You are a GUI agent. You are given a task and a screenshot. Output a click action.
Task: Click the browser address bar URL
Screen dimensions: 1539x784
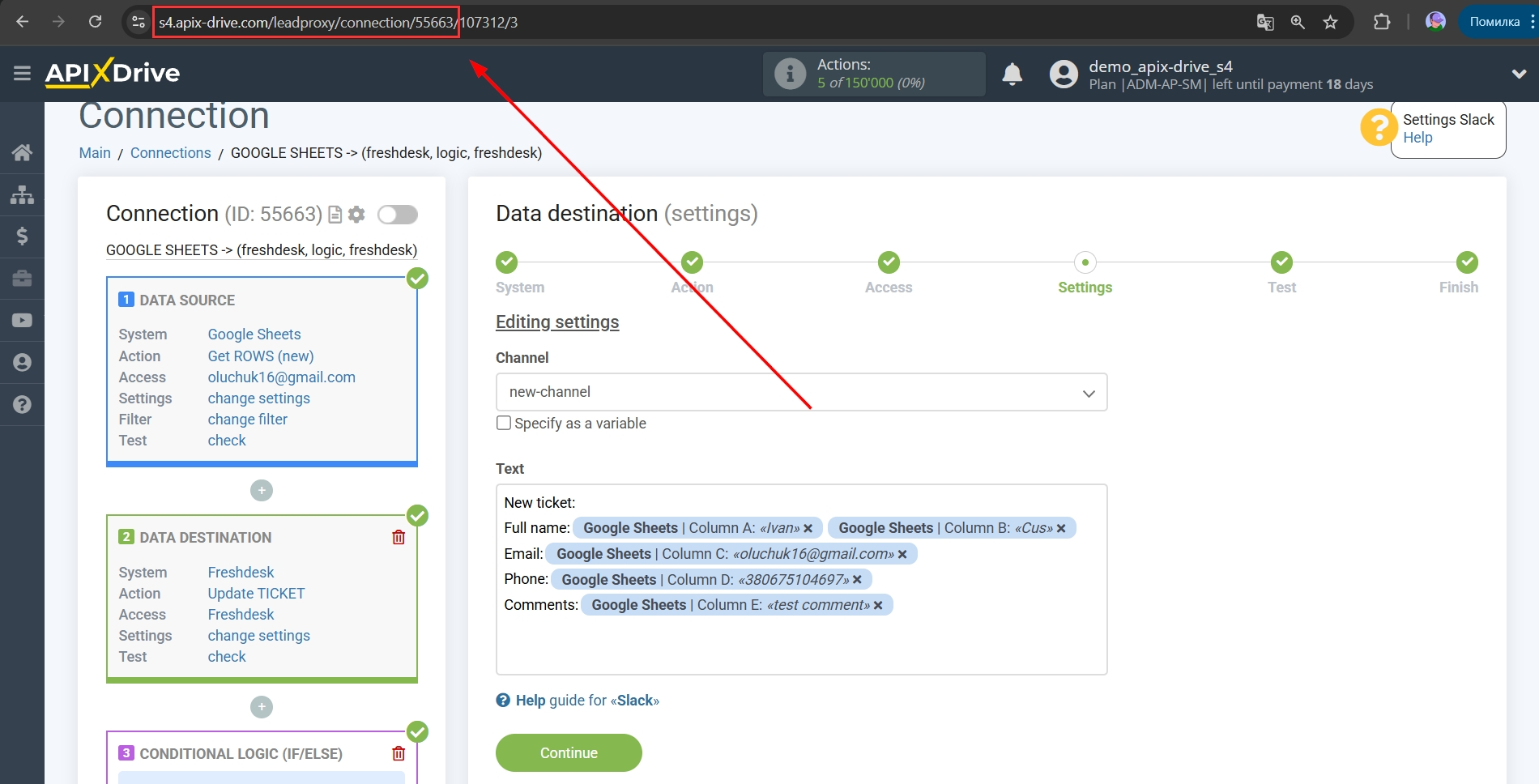pyautogui.click(x=338, y=22)
